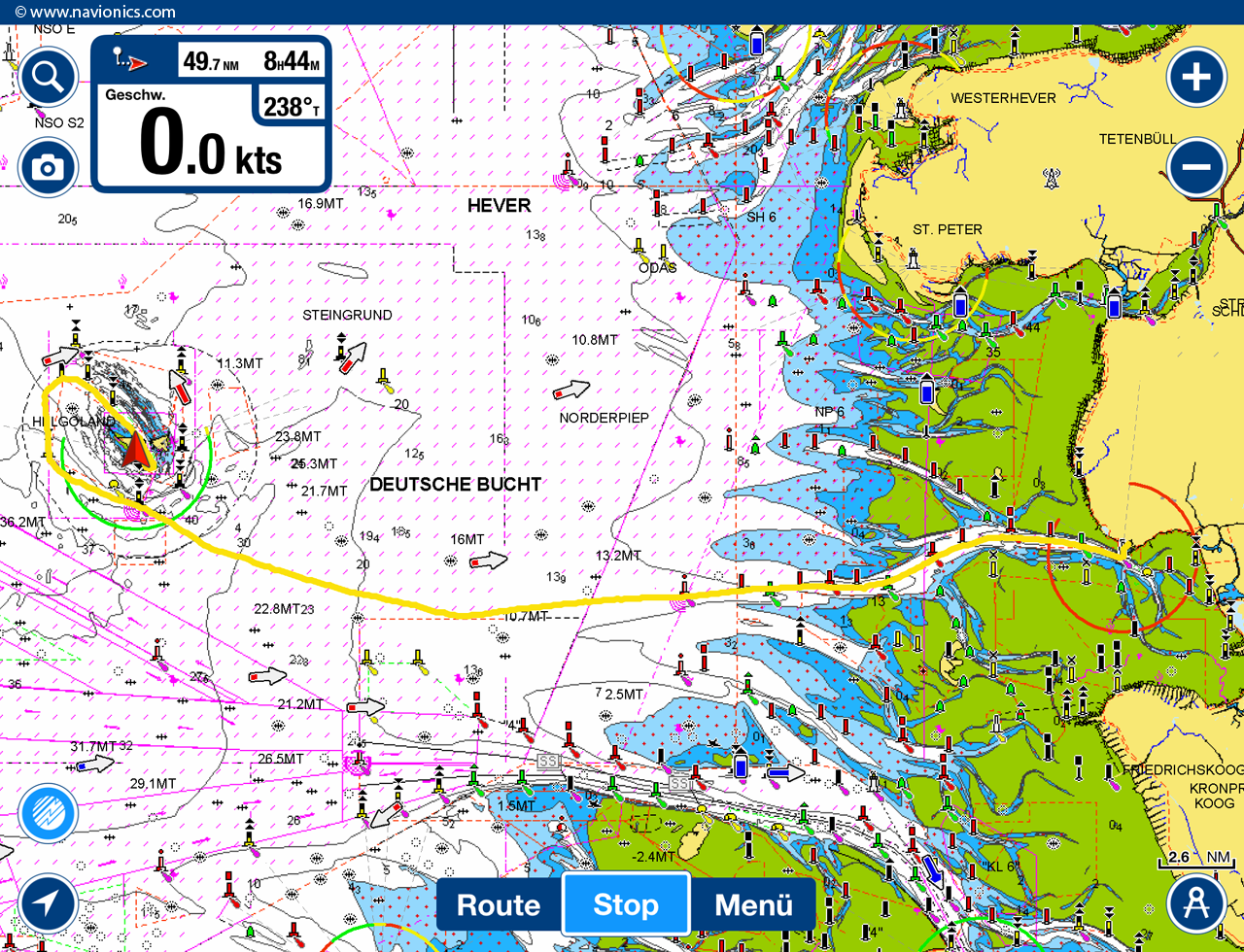The height and width of the screenshot is (952, 1244).
Task: Tap the TETENBÜLL place name
Action: [1138, 139]
